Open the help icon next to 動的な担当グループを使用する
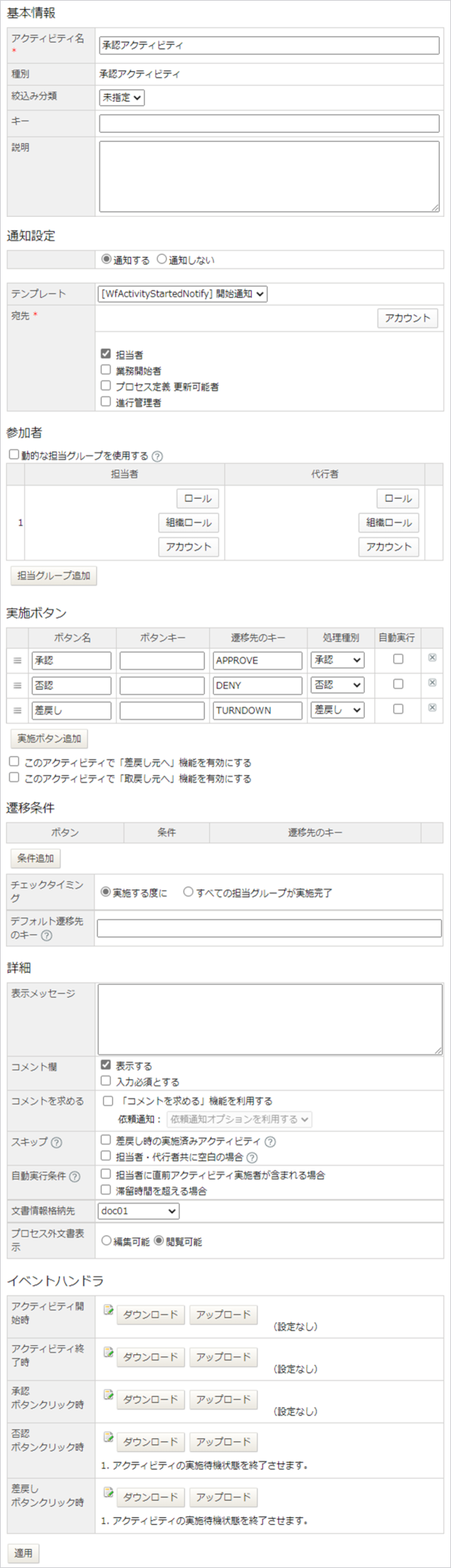This screenshot has height=1568, width=451. click(157, 456)
